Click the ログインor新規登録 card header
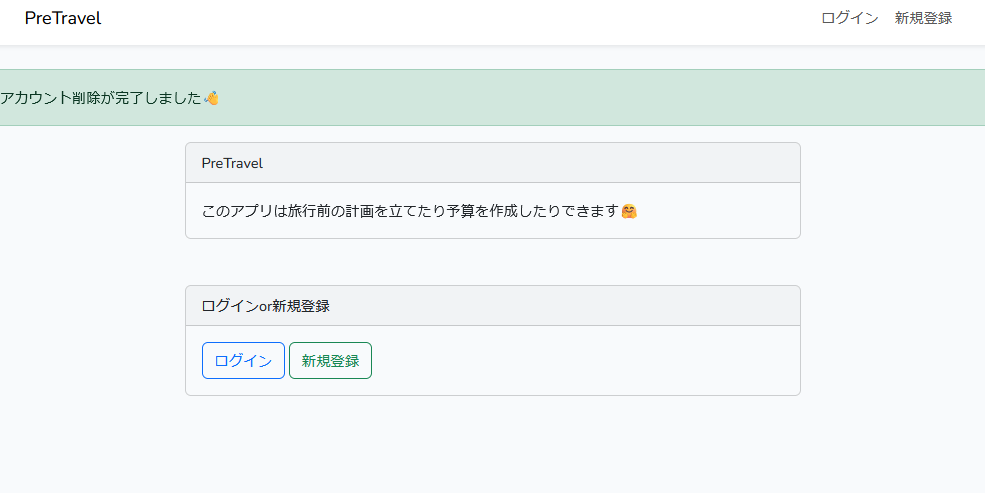985x493 pixels. click(492, 306)
